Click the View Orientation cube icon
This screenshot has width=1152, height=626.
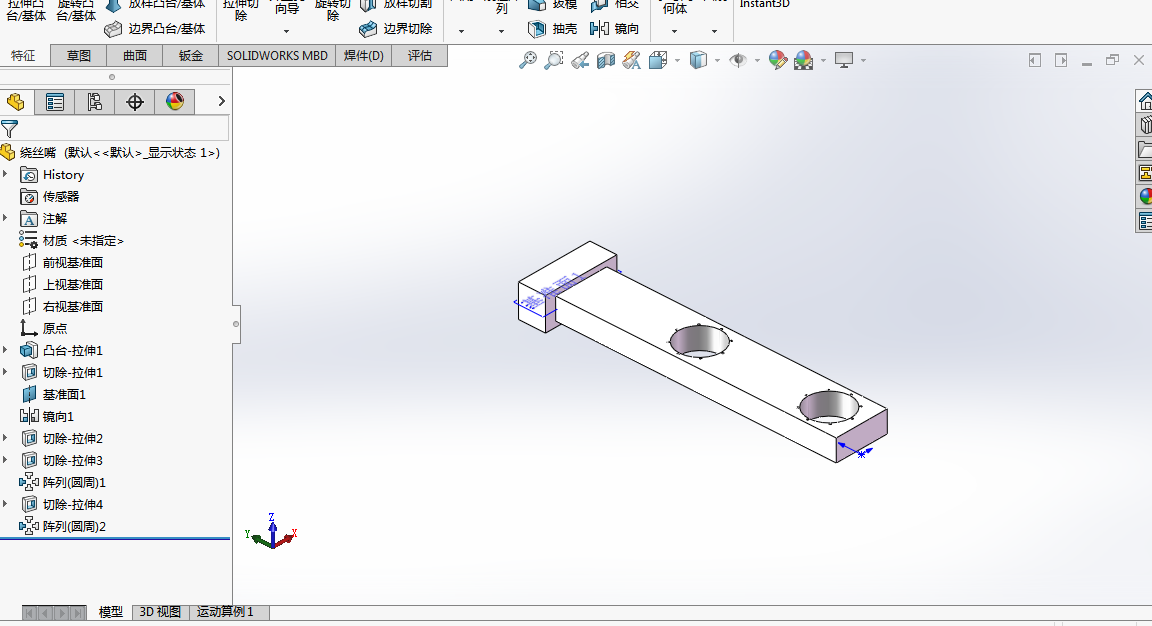pyautogui.click(x=658, y=60)
